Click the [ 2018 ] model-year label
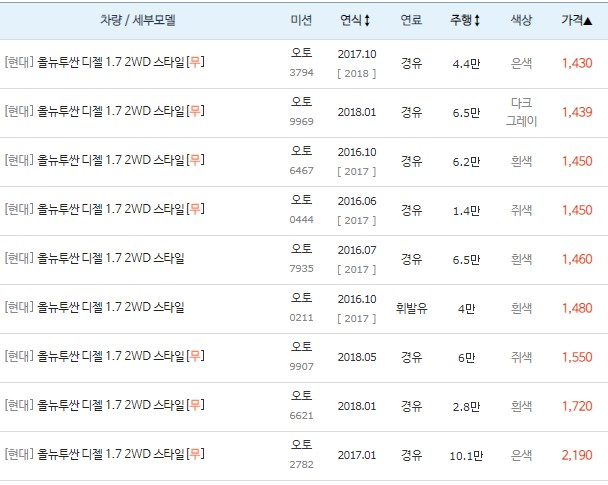The image size is (608, 485). (x=357, y=74)
